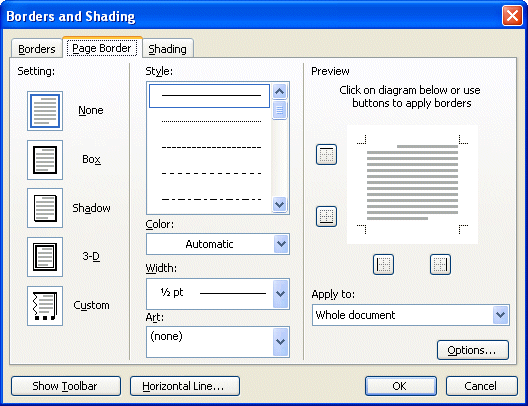Choose the Custom border setting icon
Image resolution: width=528 pixels, height=406 pixels.
45,306
